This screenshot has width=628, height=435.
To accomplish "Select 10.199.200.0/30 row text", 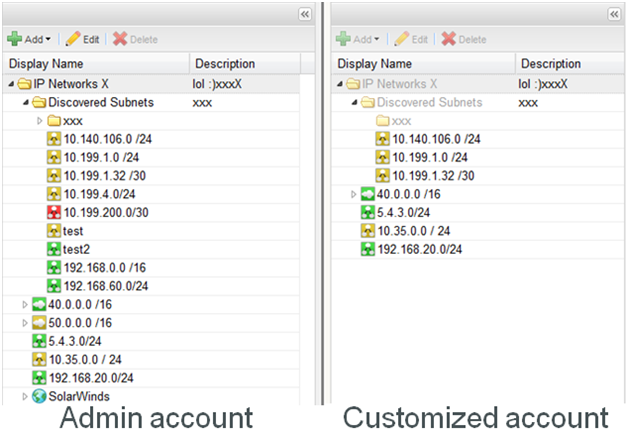I will [x=106, y=213].
